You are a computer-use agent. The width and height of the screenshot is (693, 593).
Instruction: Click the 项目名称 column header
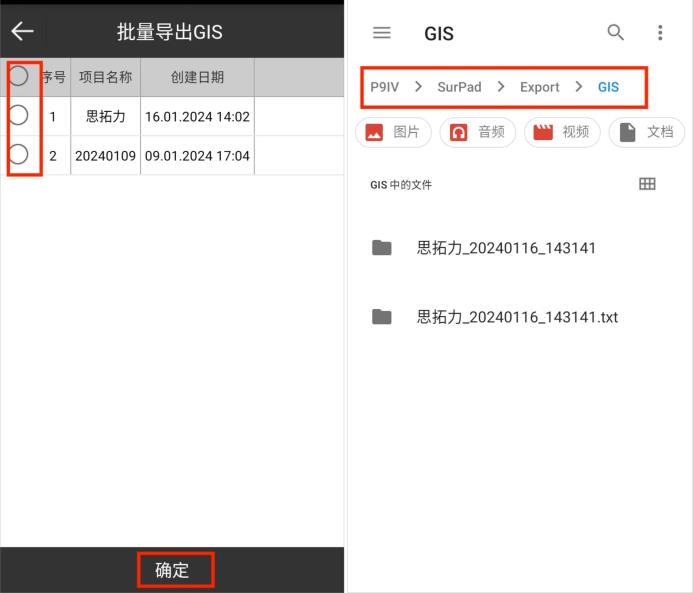click(105, 77)
